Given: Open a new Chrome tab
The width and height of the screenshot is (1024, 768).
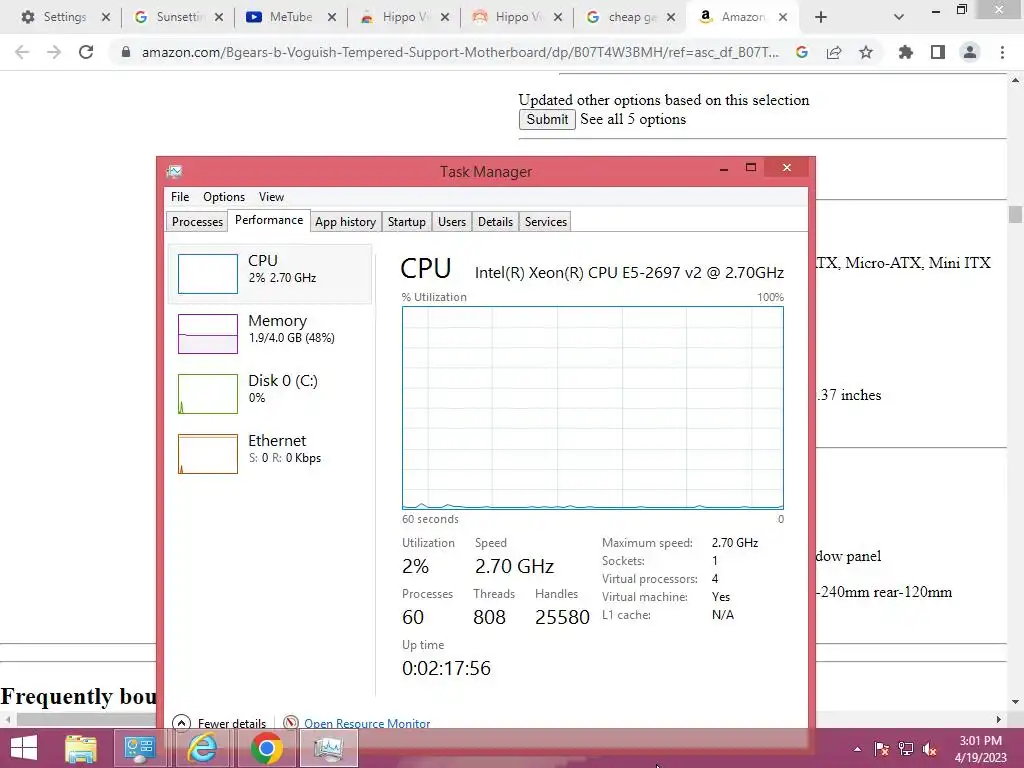Looking at the screenshot, I should pyautogui.click(x=821, y=17).
